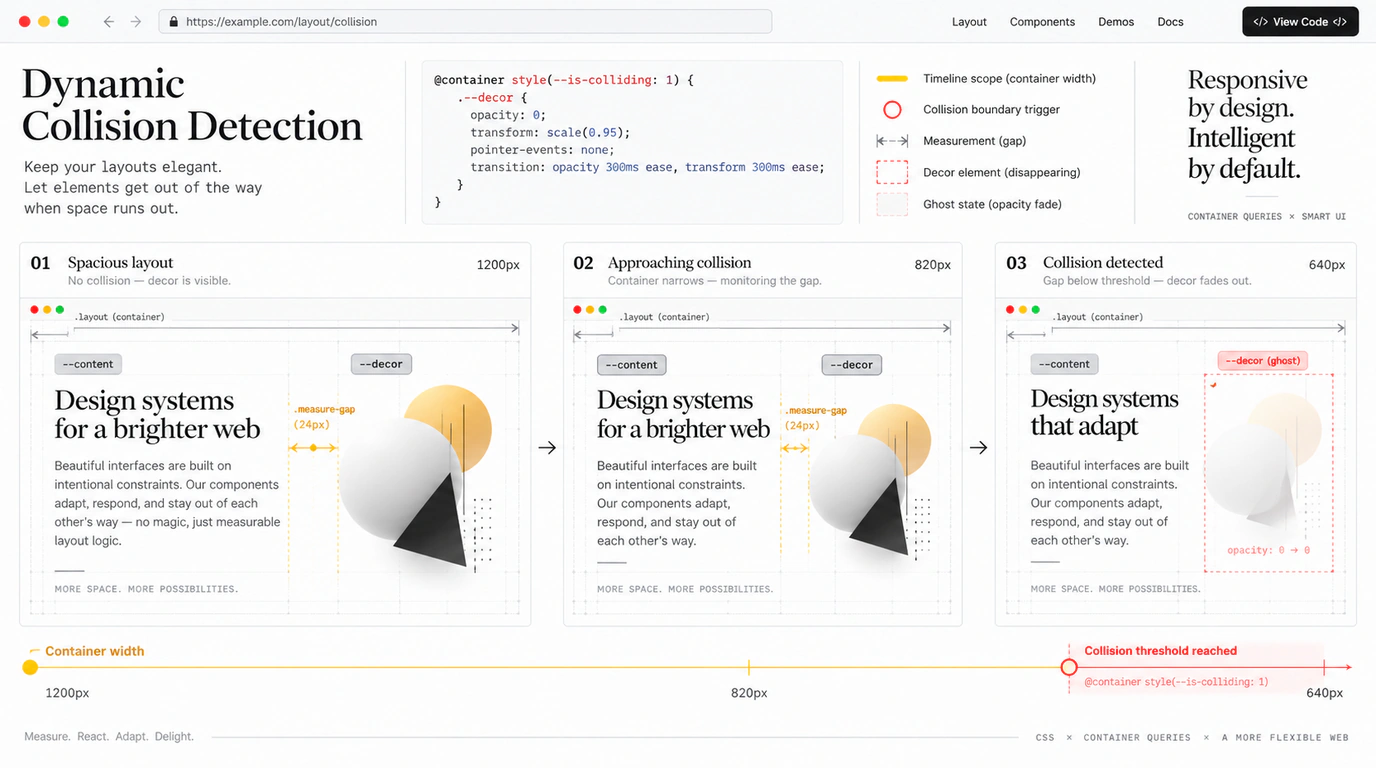Click the faded ghost artwork in Collision detected panel
This screenshot has height=768, width=1376.
[1264, 462]
